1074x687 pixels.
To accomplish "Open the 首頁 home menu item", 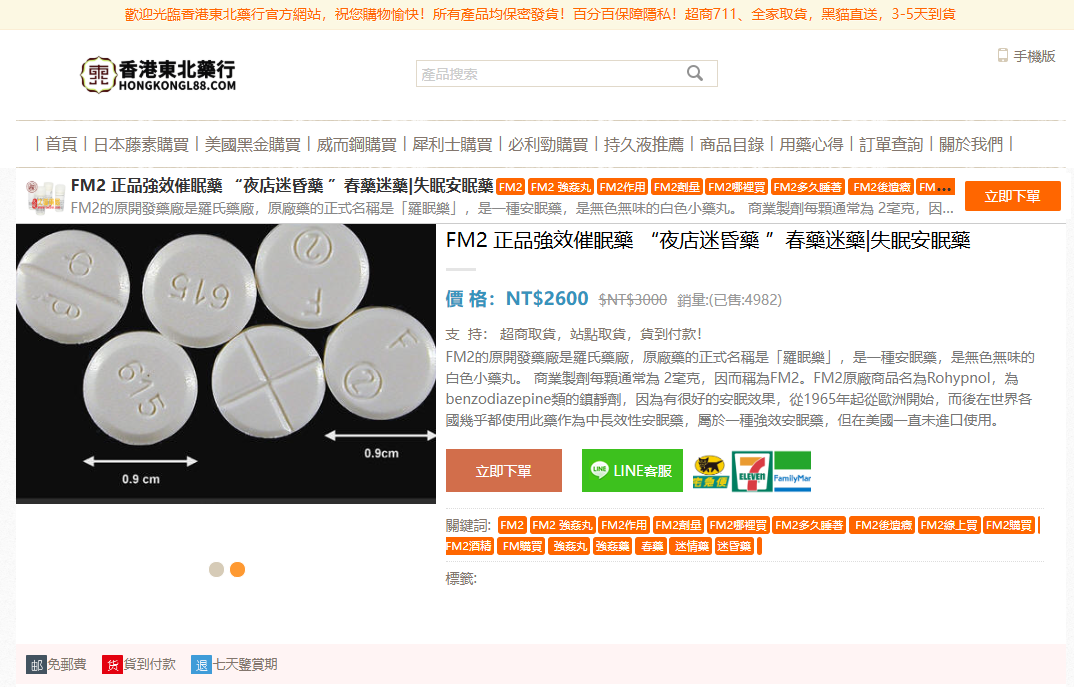I will [61, 145].
